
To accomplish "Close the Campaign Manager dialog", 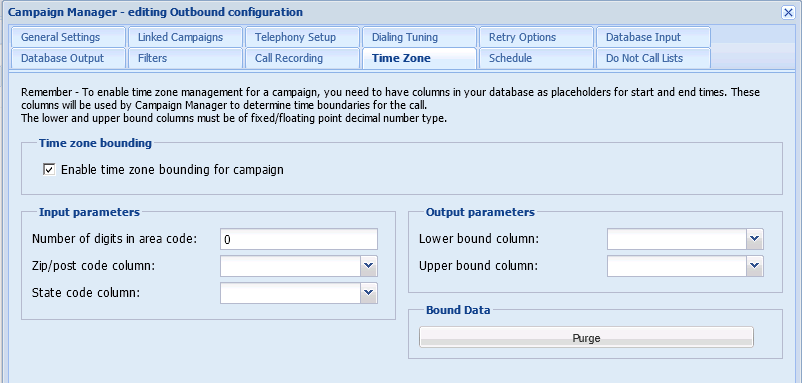I will point(788,13).
